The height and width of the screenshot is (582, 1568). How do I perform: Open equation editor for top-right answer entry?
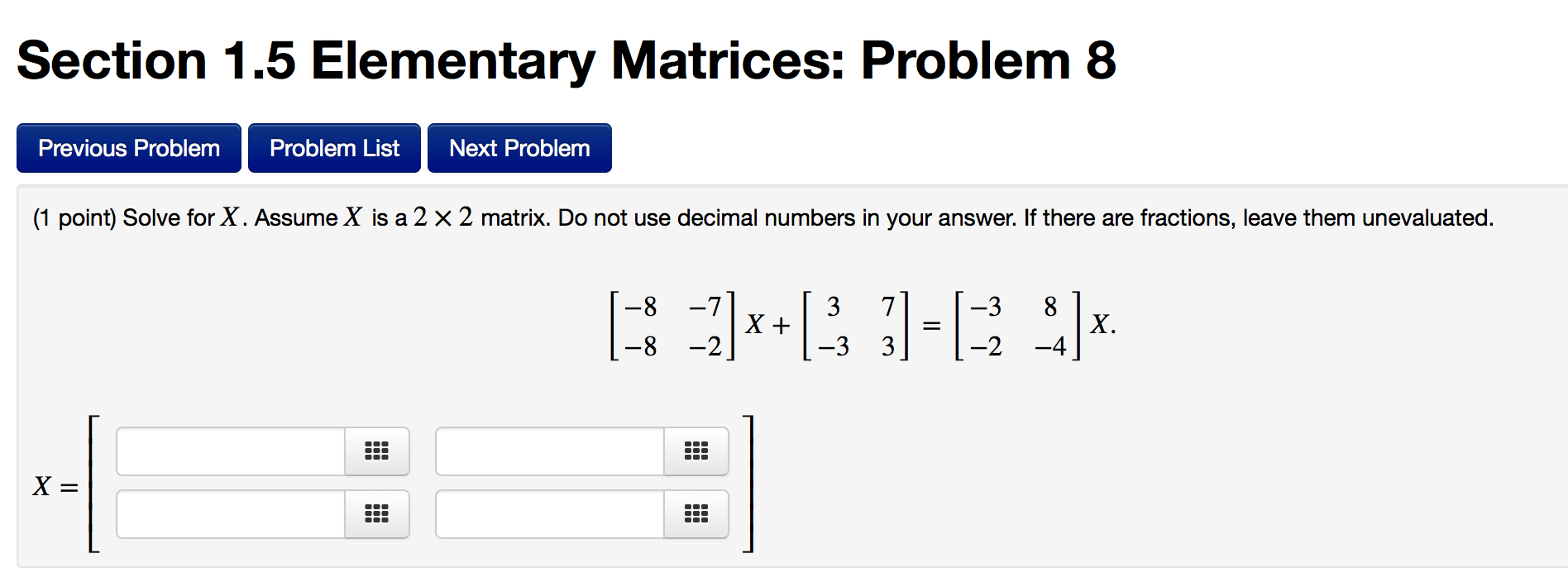pyautogui.click(x=696, y=451)
